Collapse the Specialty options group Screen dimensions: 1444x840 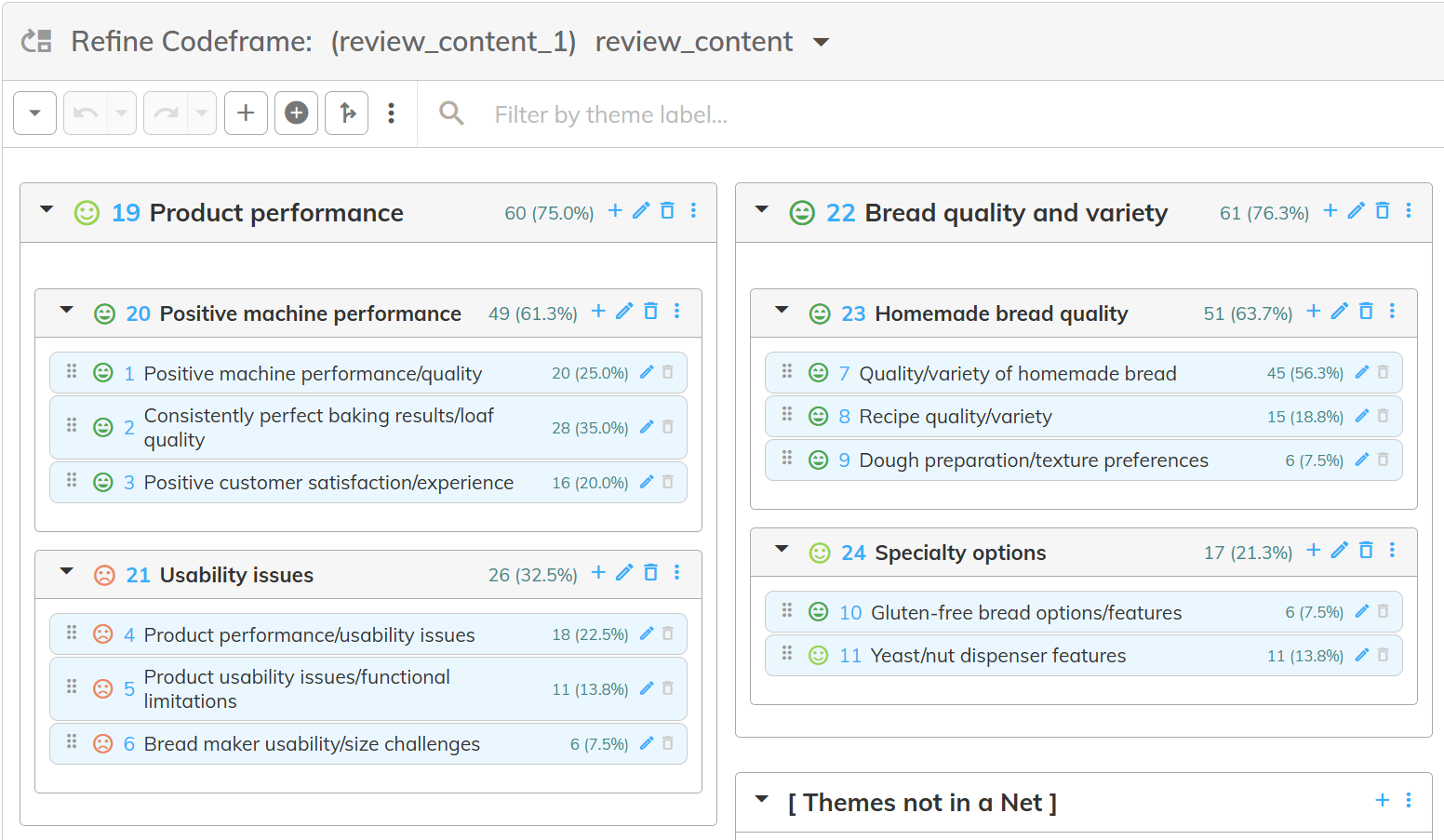782,550
